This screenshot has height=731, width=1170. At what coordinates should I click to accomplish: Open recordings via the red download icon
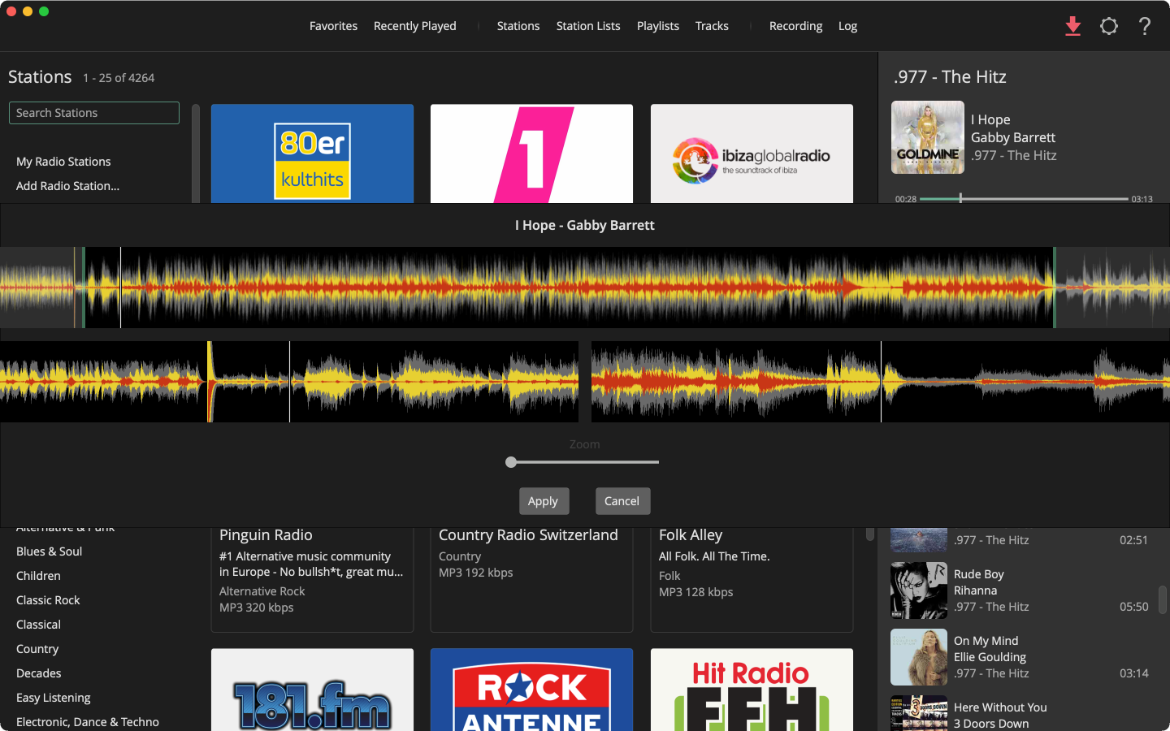click(x=1073, y=26)
